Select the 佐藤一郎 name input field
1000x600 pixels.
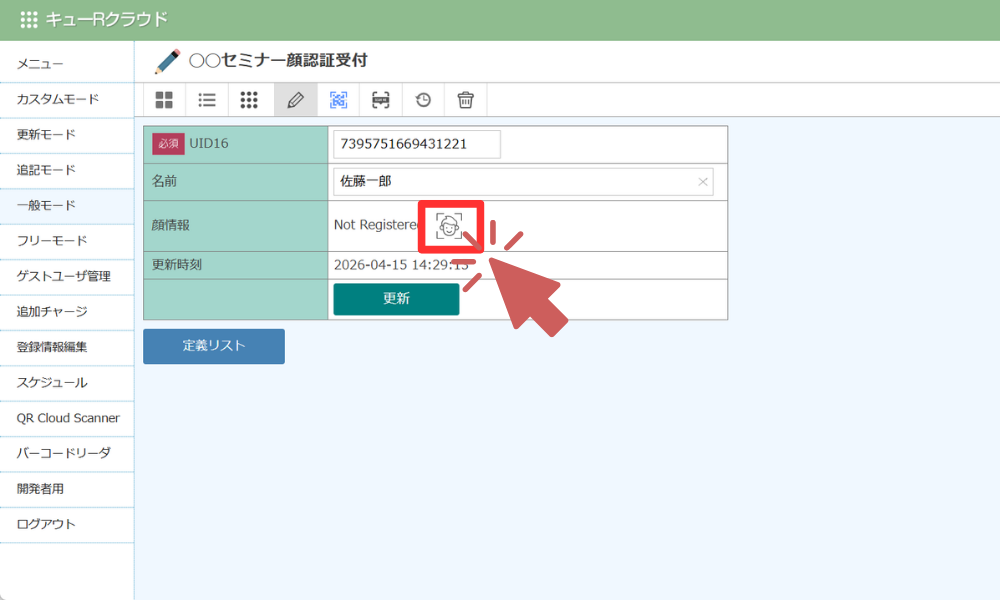click(500, 181)
